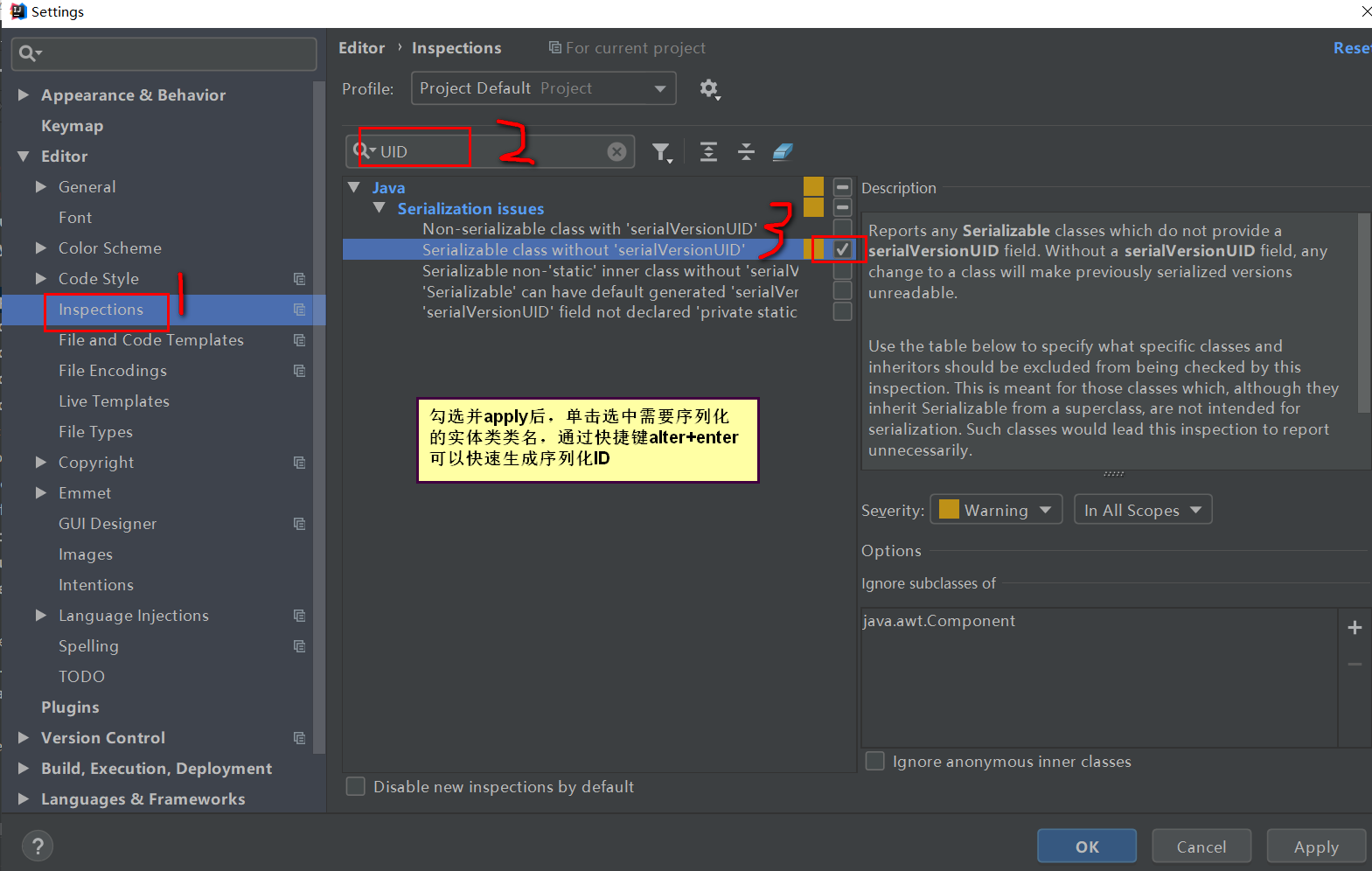Collapse the Editor settings section
The width and height of the screenshot is (1372, 871).
(x=24, y=157)
